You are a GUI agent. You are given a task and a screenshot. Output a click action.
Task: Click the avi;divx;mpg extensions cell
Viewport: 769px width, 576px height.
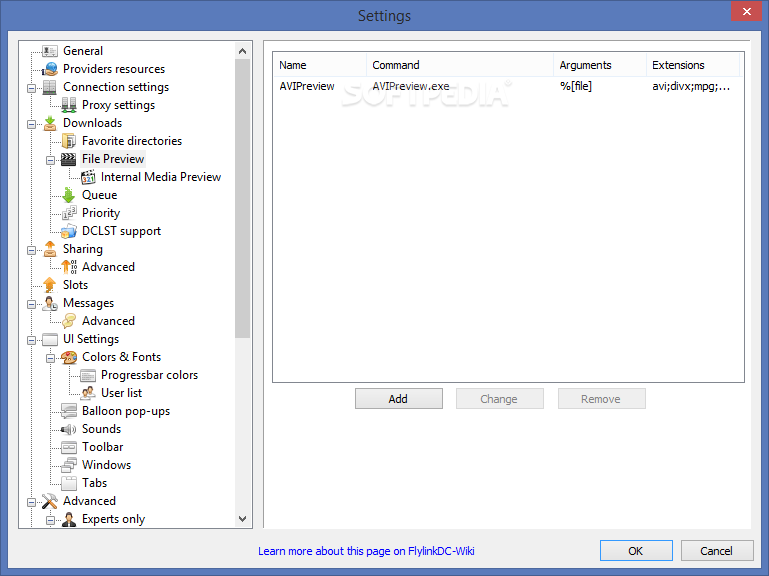[691, 87]
